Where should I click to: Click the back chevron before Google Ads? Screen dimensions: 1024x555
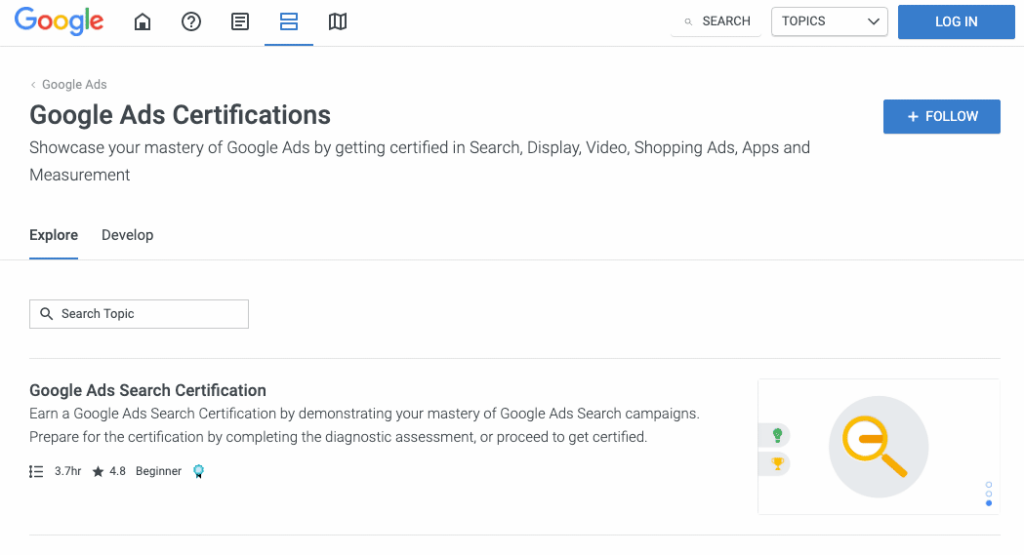tap(33, 84)
